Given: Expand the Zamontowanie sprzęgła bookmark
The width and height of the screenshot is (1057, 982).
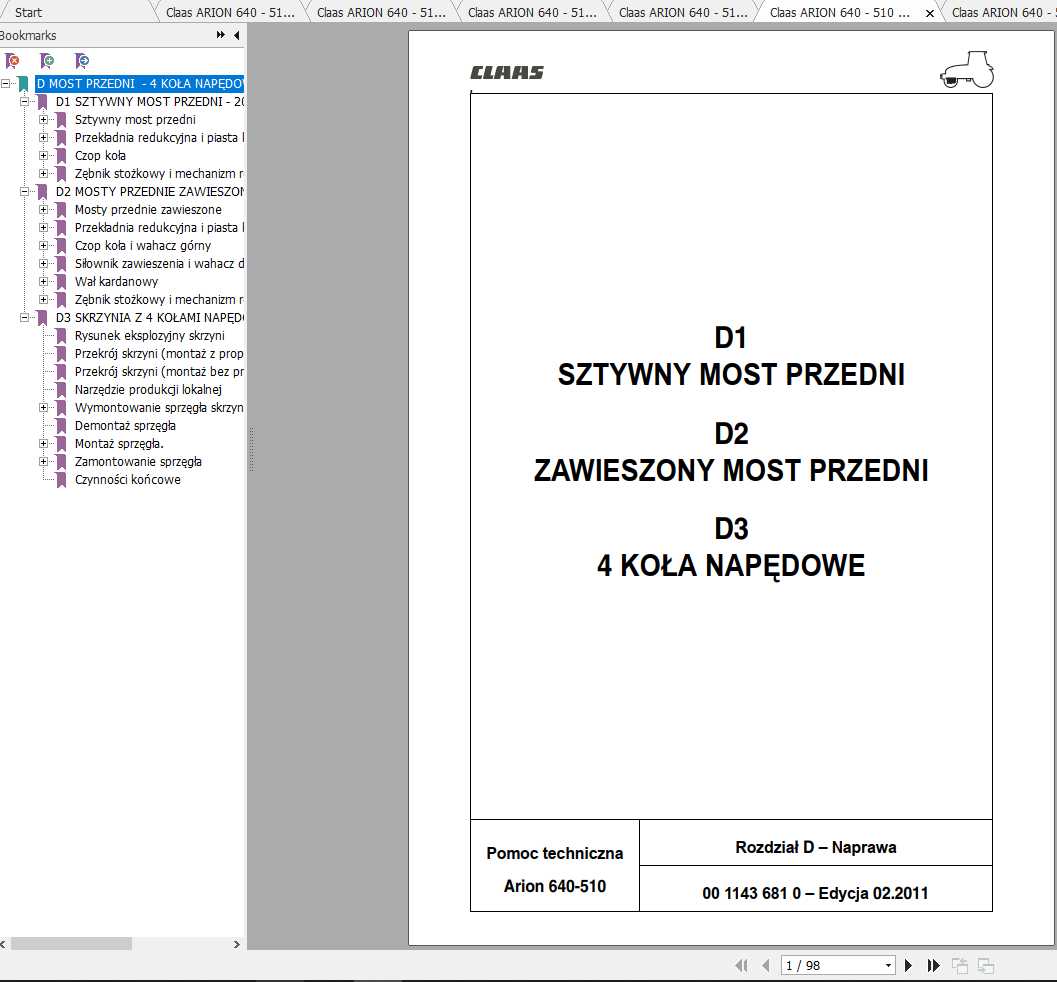Looking at the screenshot, I should (43, 462).
